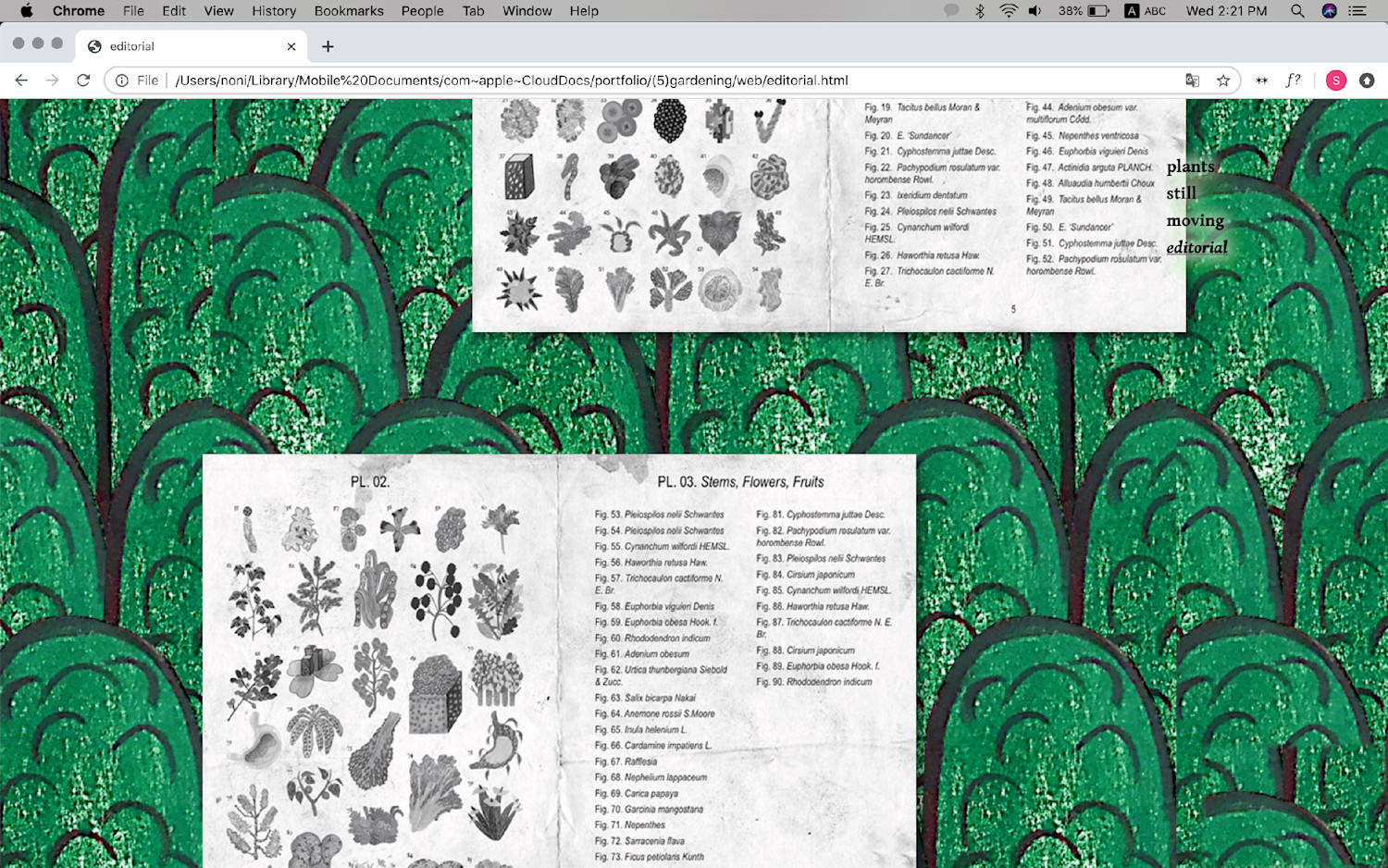1388x868 pixels.
Task: Click Fig. 90. Rhododendron indicum
Action: (813, 682)
